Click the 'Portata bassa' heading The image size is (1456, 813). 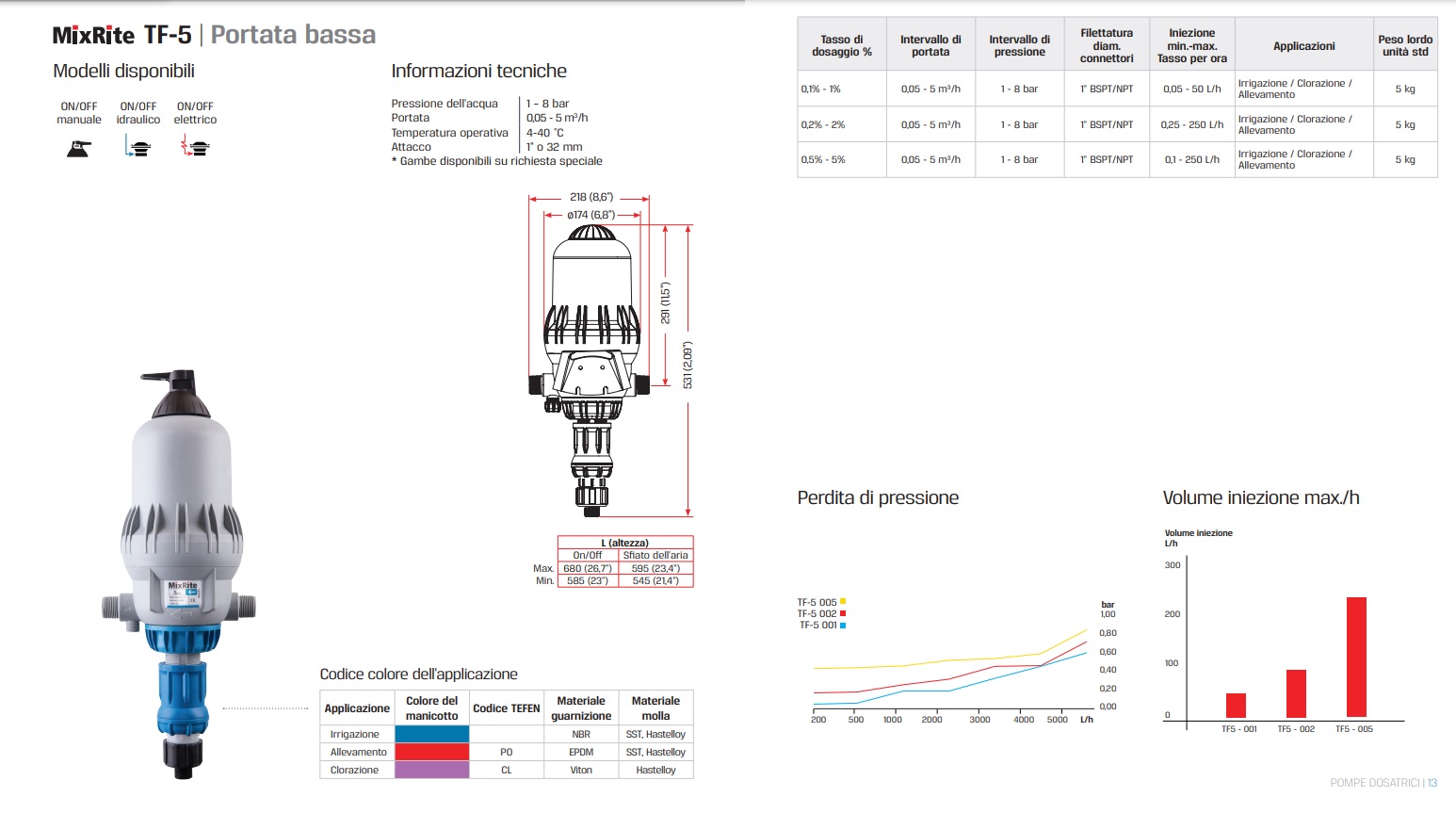[293, 35]
